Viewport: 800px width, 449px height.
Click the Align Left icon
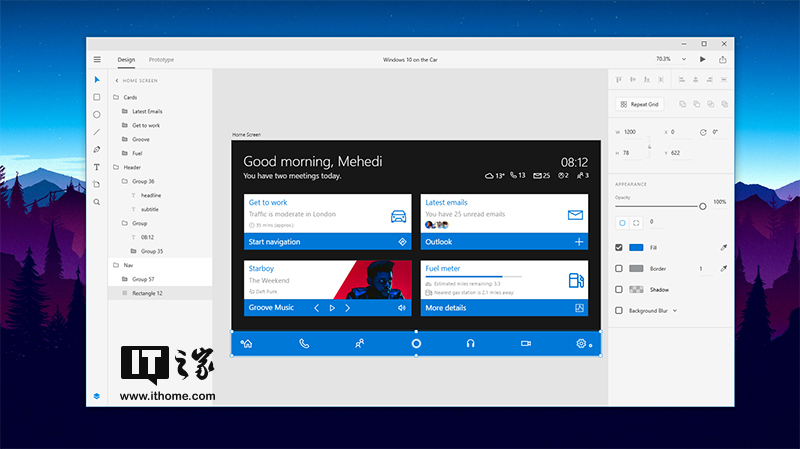coord(682,80)
